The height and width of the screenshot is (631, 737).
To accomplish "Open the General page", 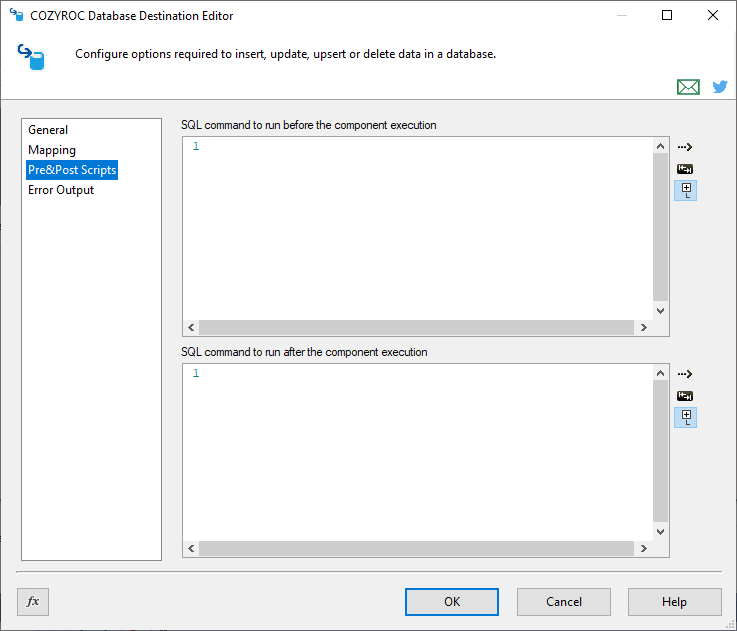I will tap(48, 130).
